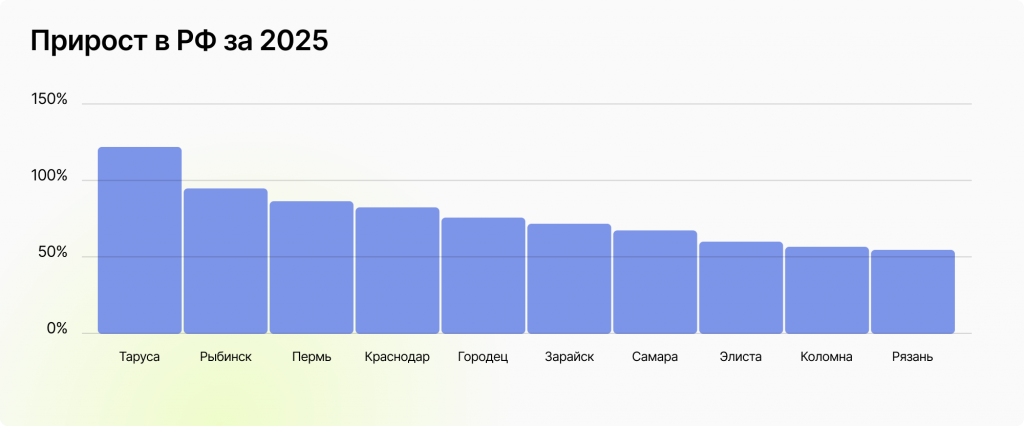Click the Пермь bar

pyautogui.click(x=312, y=267)
